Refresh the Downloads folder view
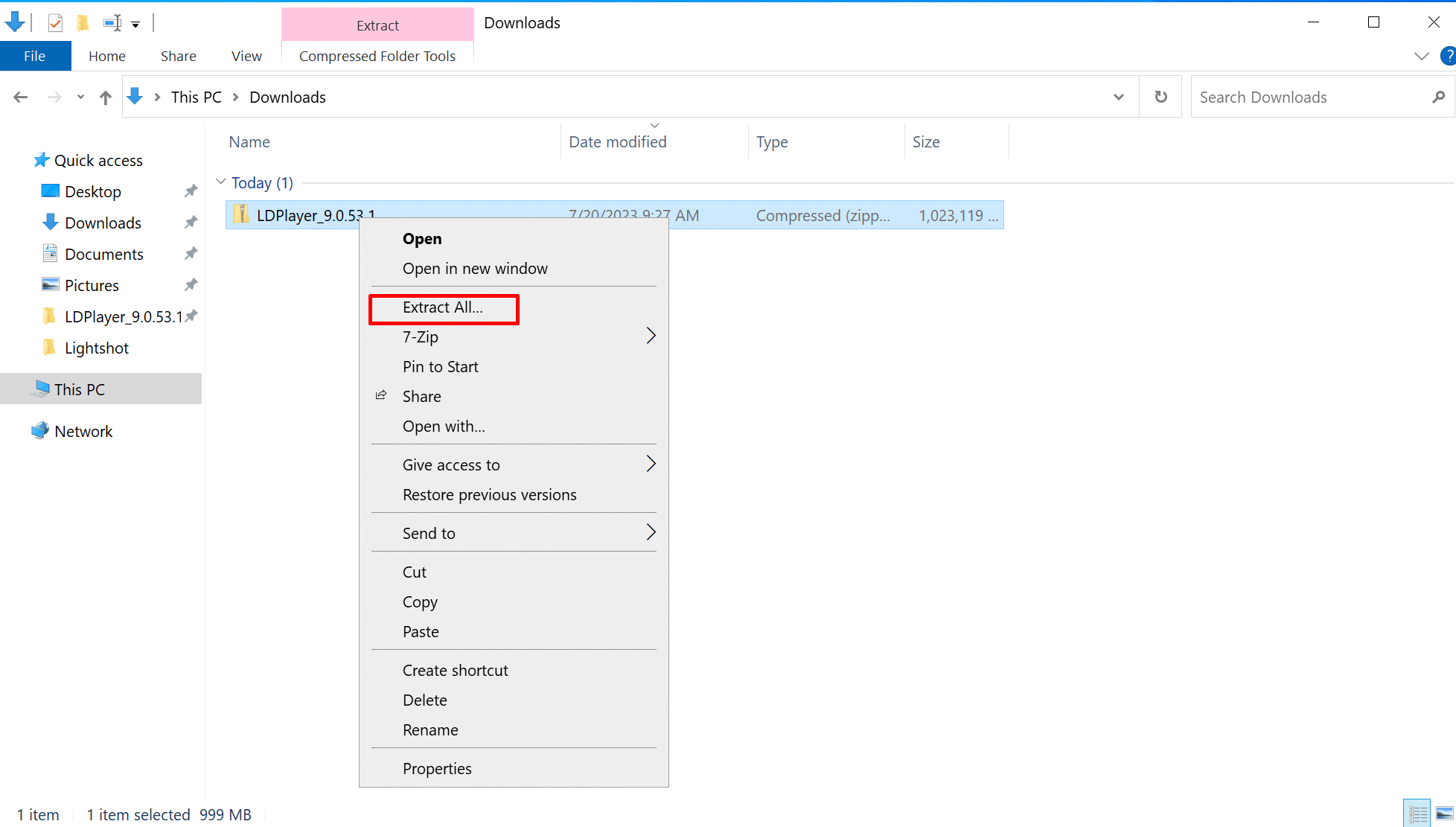This screenshot has height=827, width=1456. (1160, 96)
